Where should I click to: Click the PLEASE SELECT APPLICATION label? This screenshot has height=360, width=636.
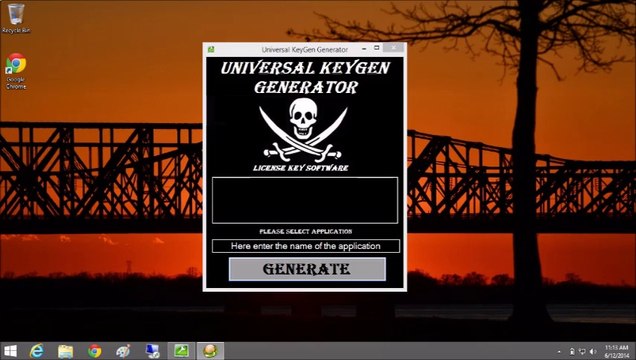pyautogui.click(x=306, y=231)
